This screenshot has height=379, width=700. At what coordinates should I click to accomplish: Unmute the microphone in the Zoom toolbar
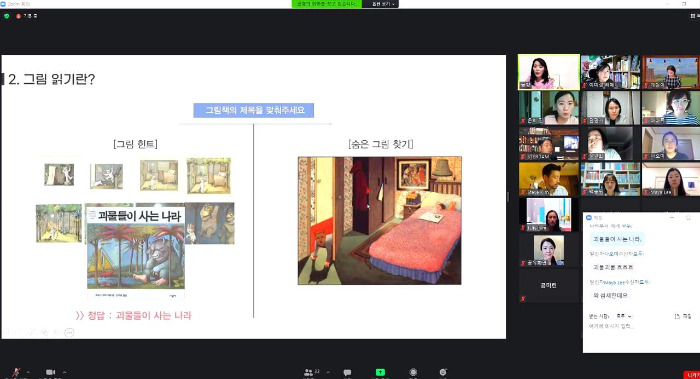pyautogui.click(x=16, y=372)
